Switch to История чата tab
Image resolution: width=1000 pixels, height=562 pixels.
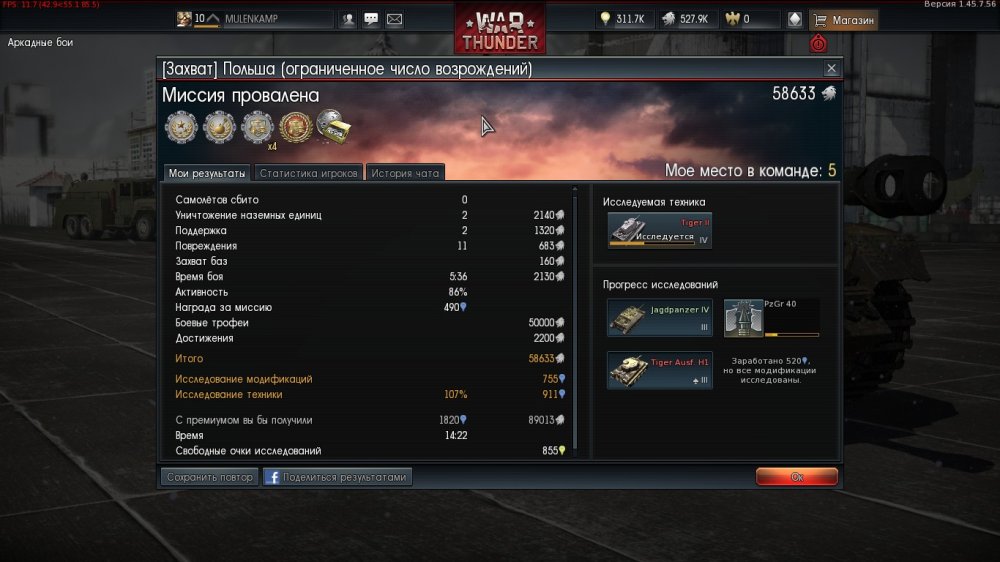(x=405, y=173)
